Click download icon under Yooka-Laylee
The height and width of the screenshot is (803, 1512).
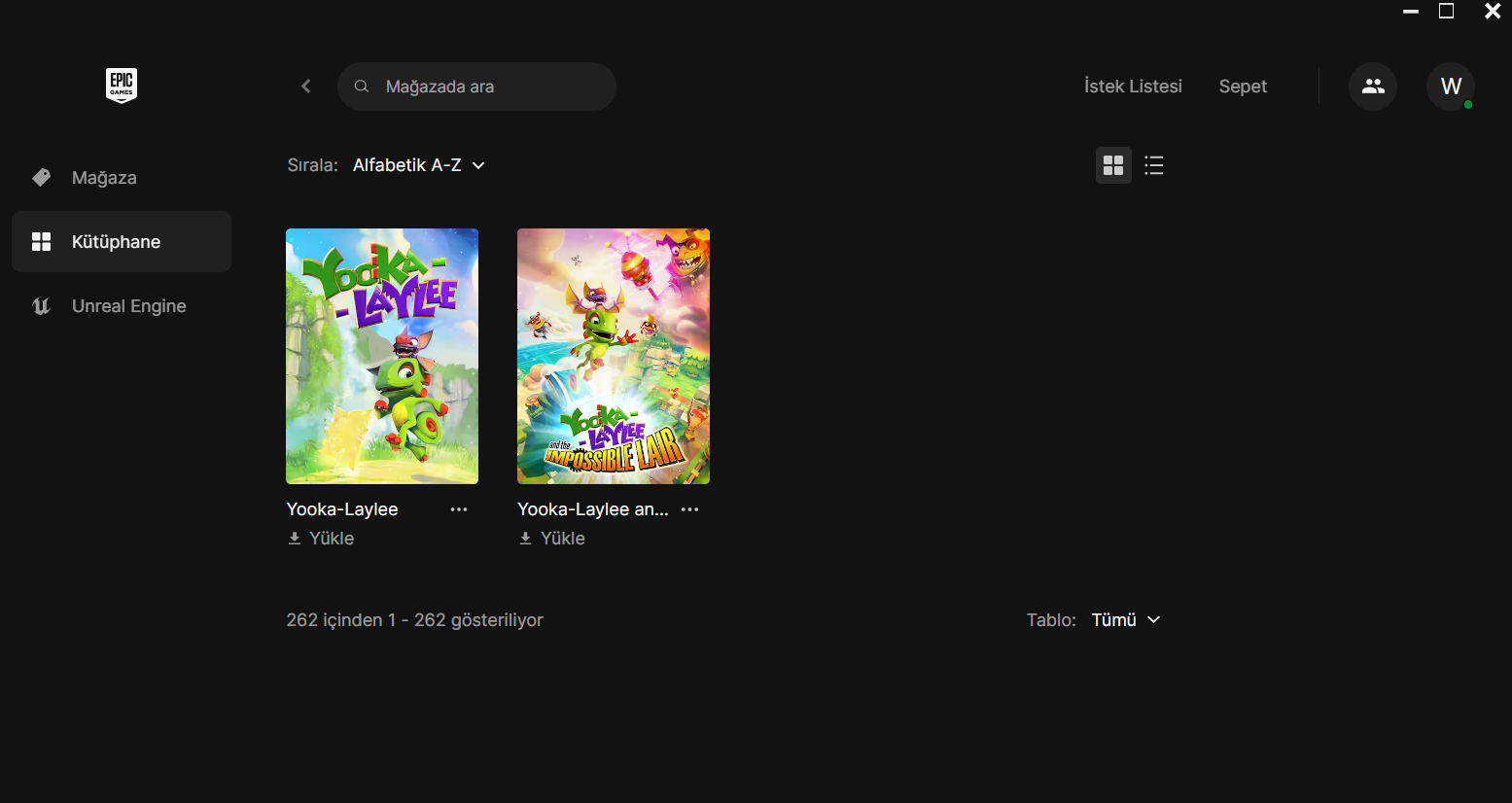click(x=295, y=539)
